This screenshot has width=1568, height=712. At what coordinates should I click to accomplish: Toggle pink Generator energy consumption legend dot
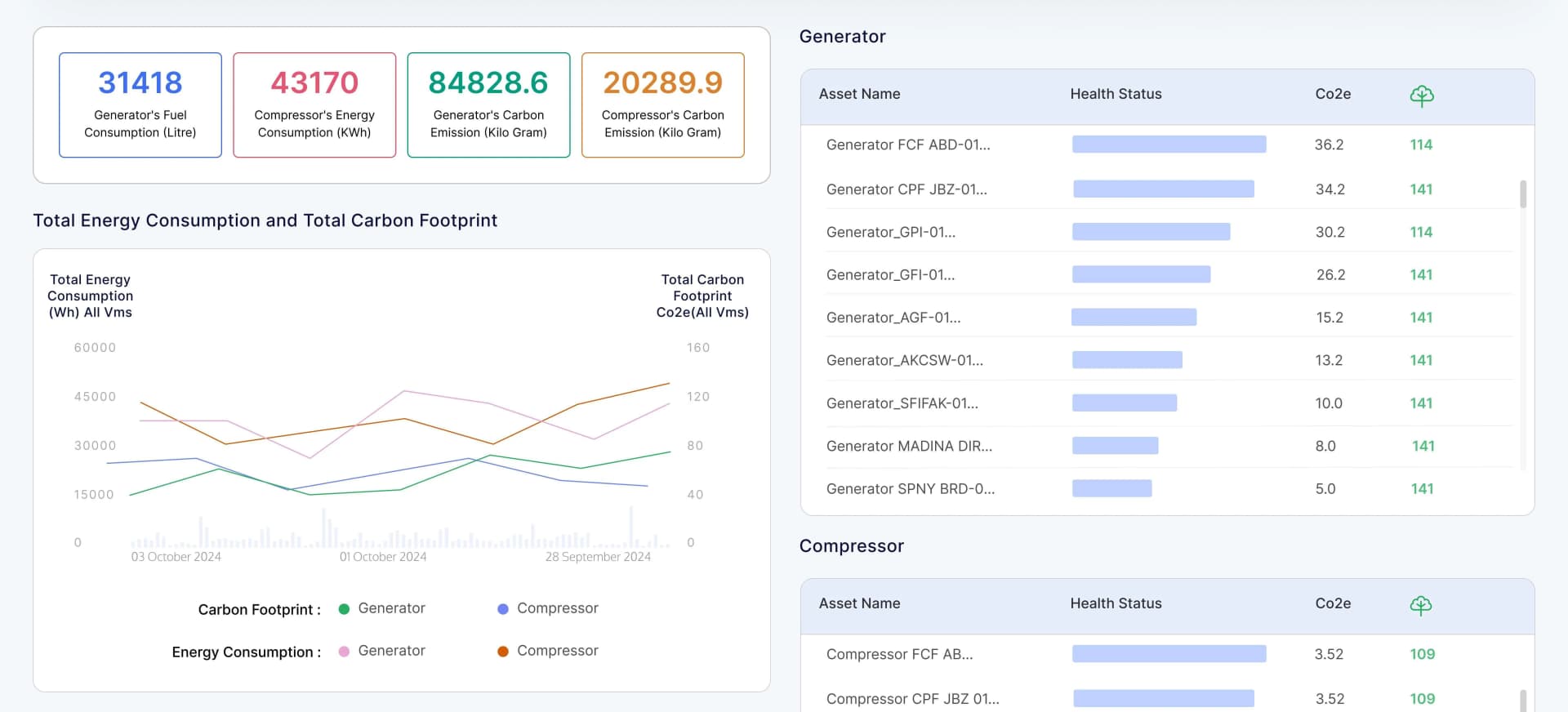(x=344, y=652)
